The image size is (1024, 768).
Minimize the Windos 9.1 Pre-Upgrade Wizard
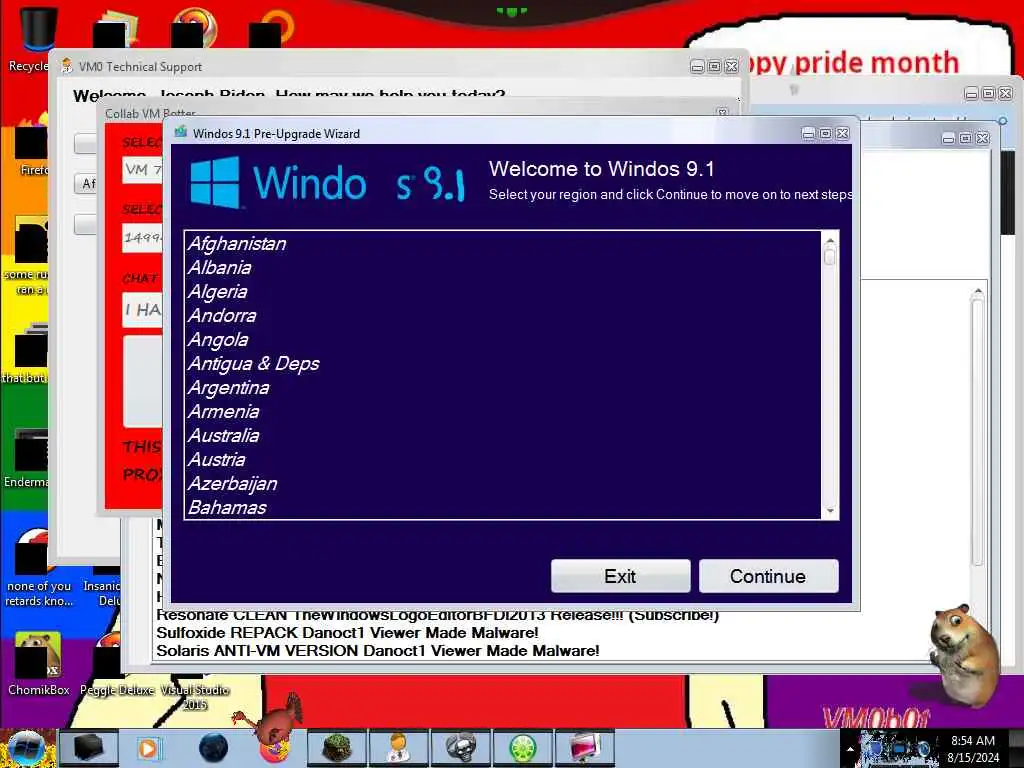tap(808, 133)
